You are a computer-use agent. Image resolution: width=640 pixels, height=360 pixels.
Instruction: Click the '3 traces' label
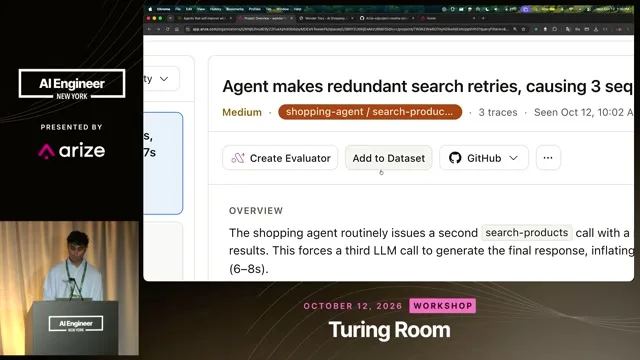(498, 112)
